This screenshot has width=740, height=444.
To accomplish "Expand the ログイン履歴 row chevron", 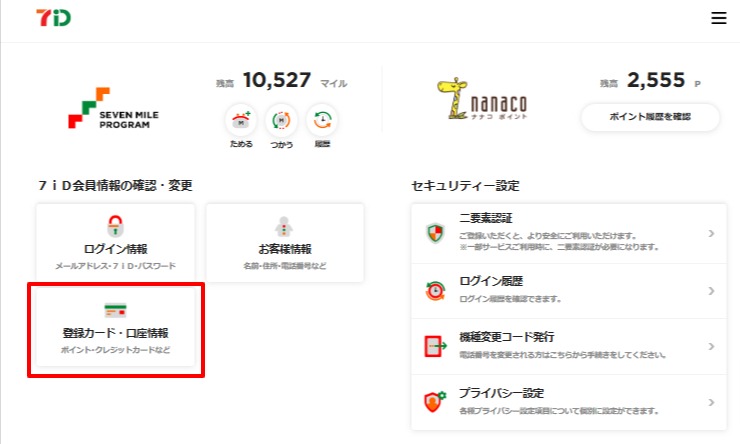I will (711, 291).
